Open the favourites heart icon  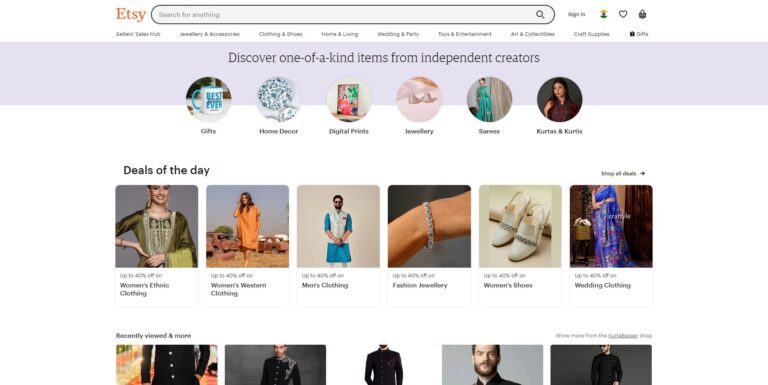623,14
